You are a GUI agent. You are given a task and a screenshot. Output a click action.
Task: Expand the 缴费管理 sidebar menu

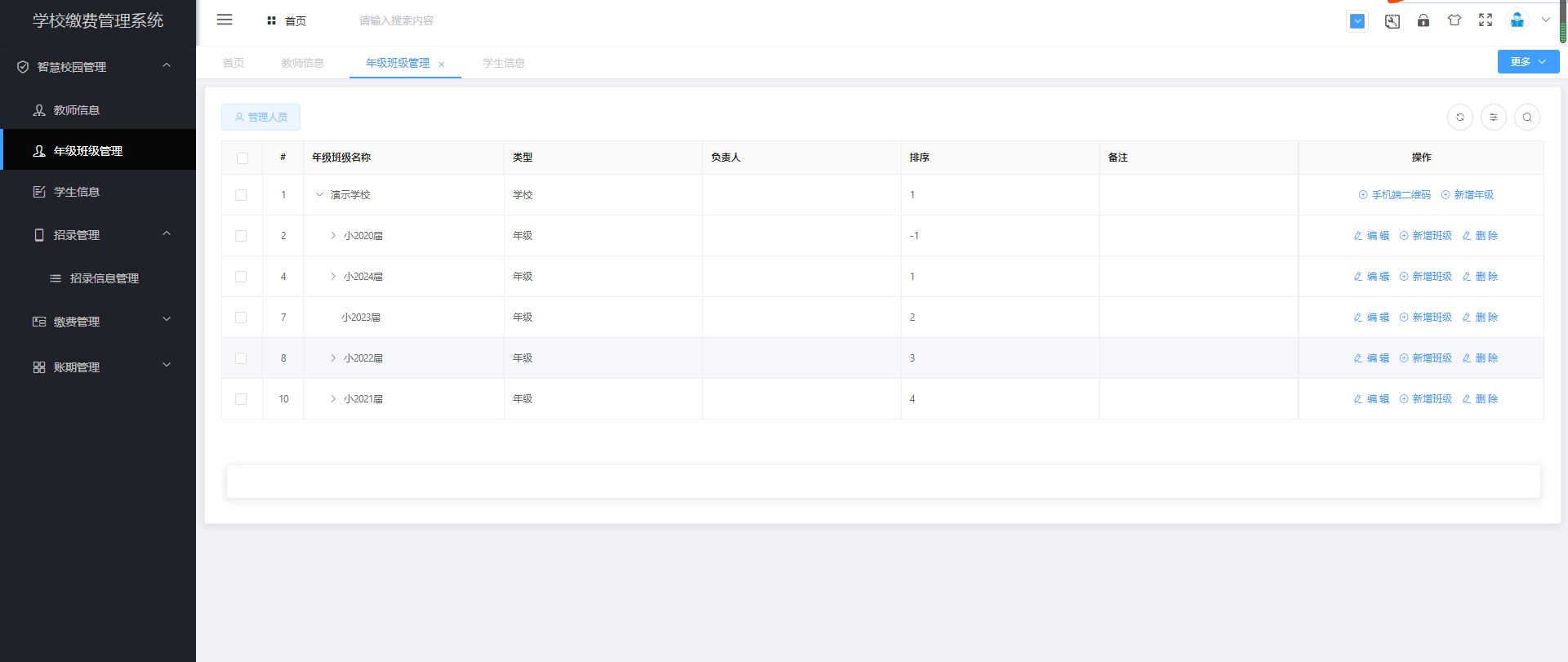98,322
